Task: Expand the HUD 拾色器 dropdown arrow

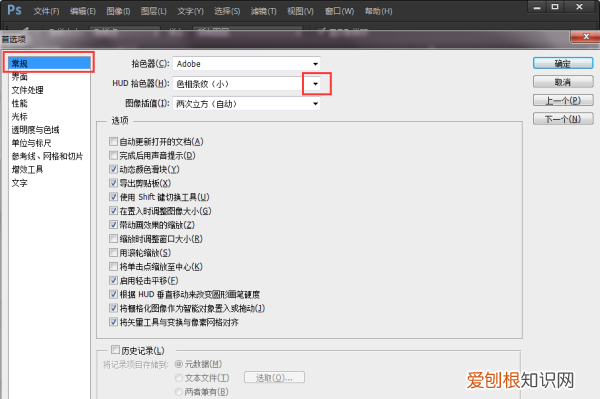Action: (x=315, y=84)
